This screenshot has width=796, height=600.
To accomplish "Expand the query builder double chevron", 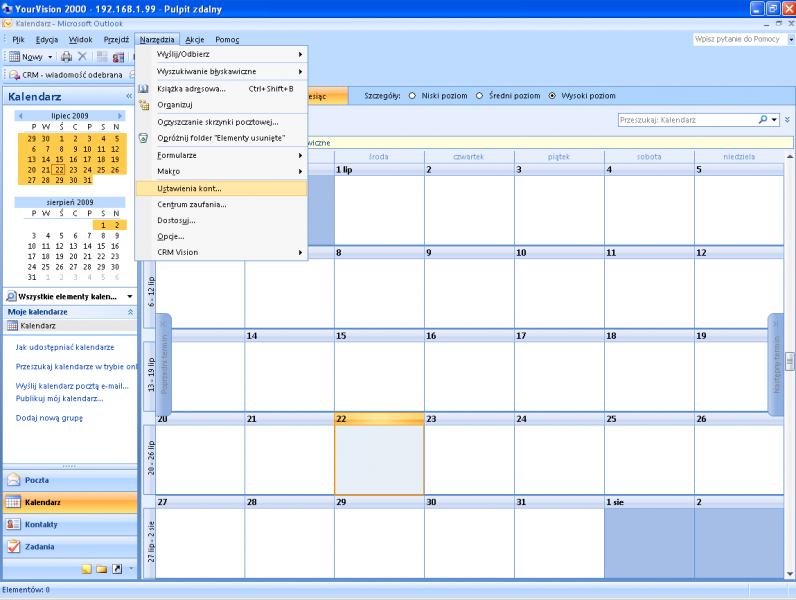I will (787, 120).
